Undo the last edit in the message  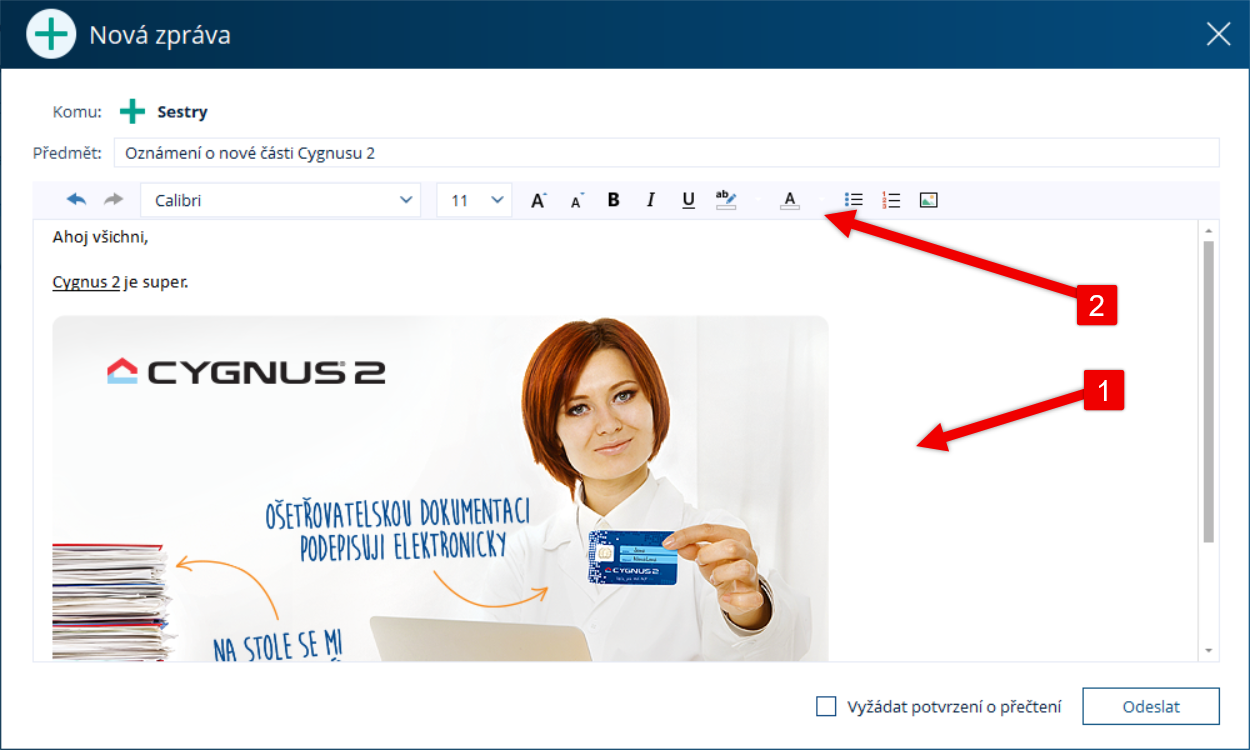[77, 200]
